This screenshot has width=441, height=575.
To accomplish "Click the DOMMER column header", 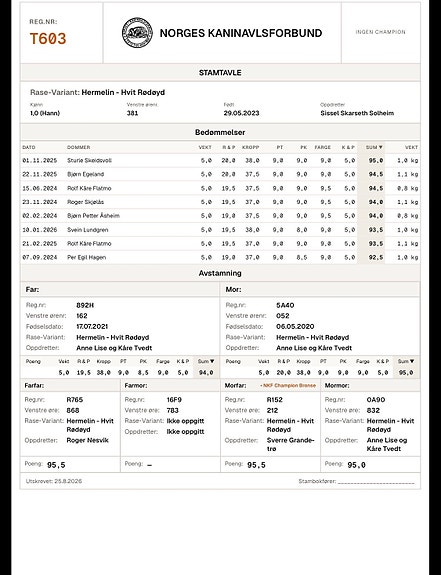I will [x=78, y=147].
